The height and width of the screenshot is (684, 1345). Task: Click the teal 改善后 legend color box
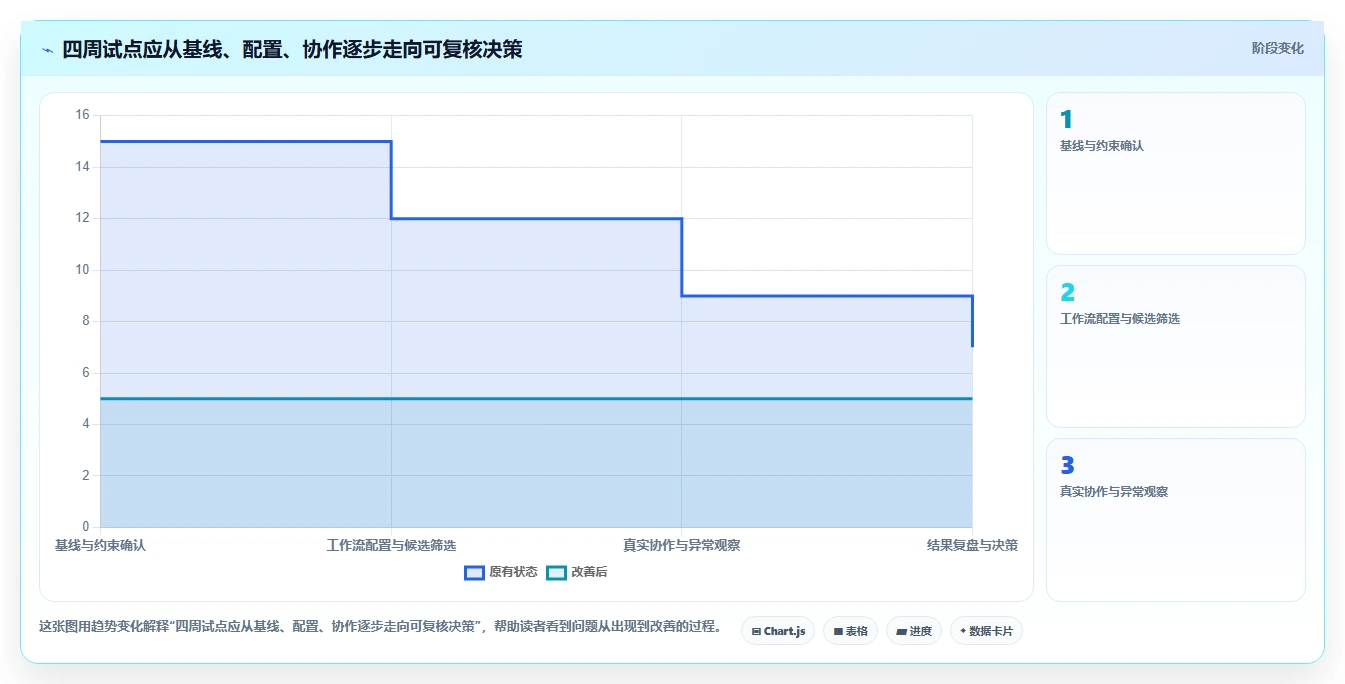click(556, 572)
